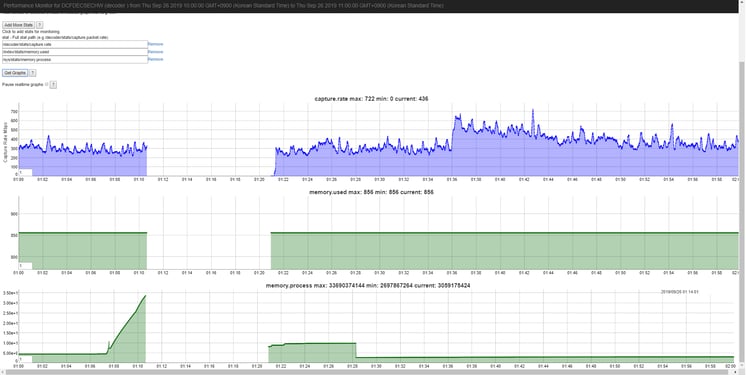The width and height of the screenshot is (746, 375).
Task: Click the Capture Rate Mbps axis label
Action: click(x=5, y=142)
